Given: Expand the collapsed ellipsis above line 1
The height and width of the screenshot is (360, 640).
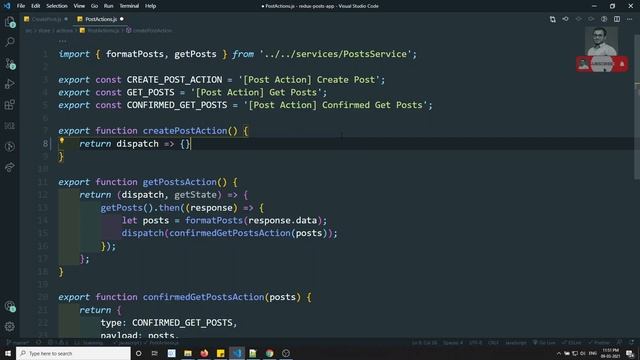Looking at the screenshot, I should [62, 41].
